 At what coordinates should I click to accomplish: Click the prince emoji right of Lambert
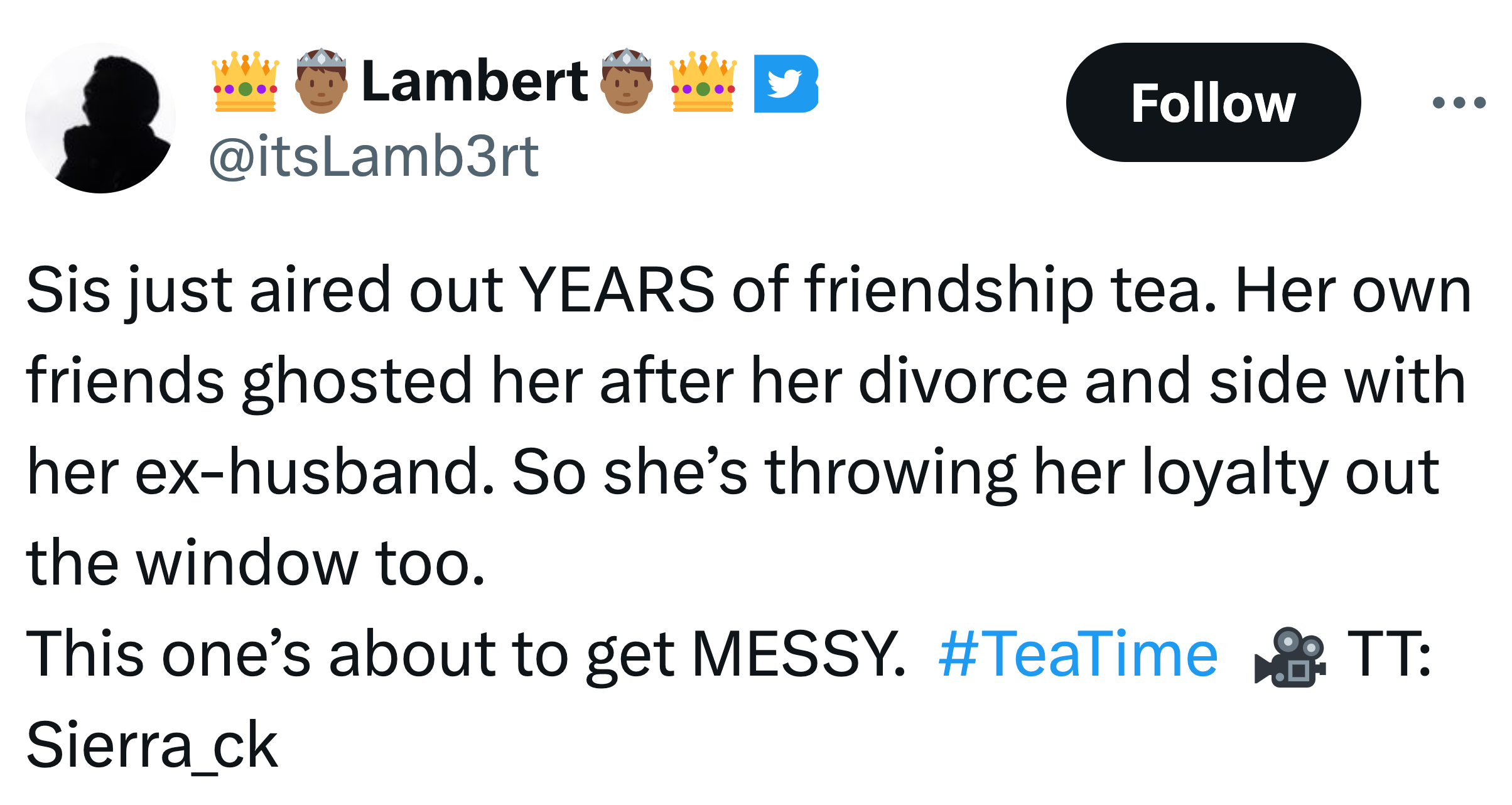[x=626, y=81]
